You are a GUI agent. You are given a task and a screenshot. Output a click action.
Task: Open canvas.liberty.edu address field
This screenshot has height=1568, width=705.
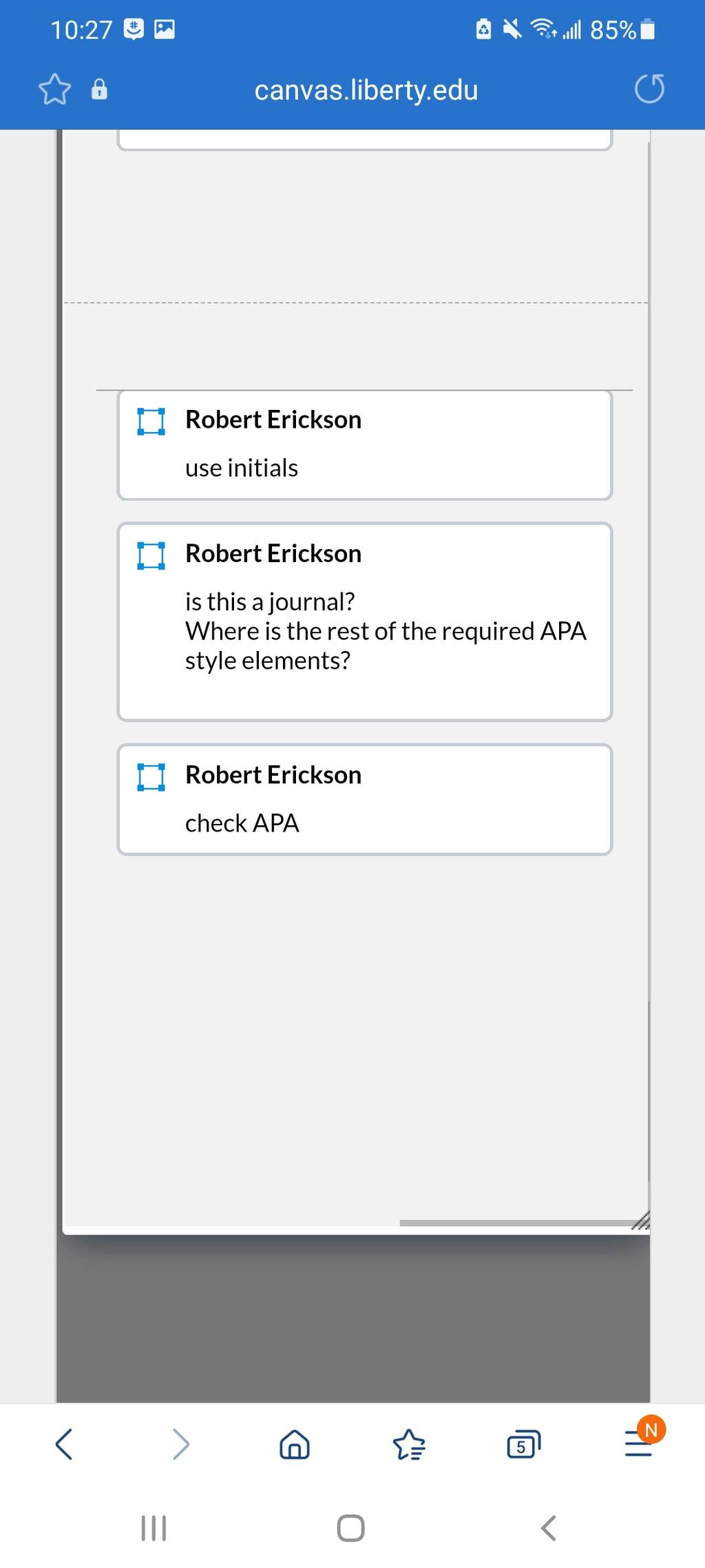click(366, 90)
